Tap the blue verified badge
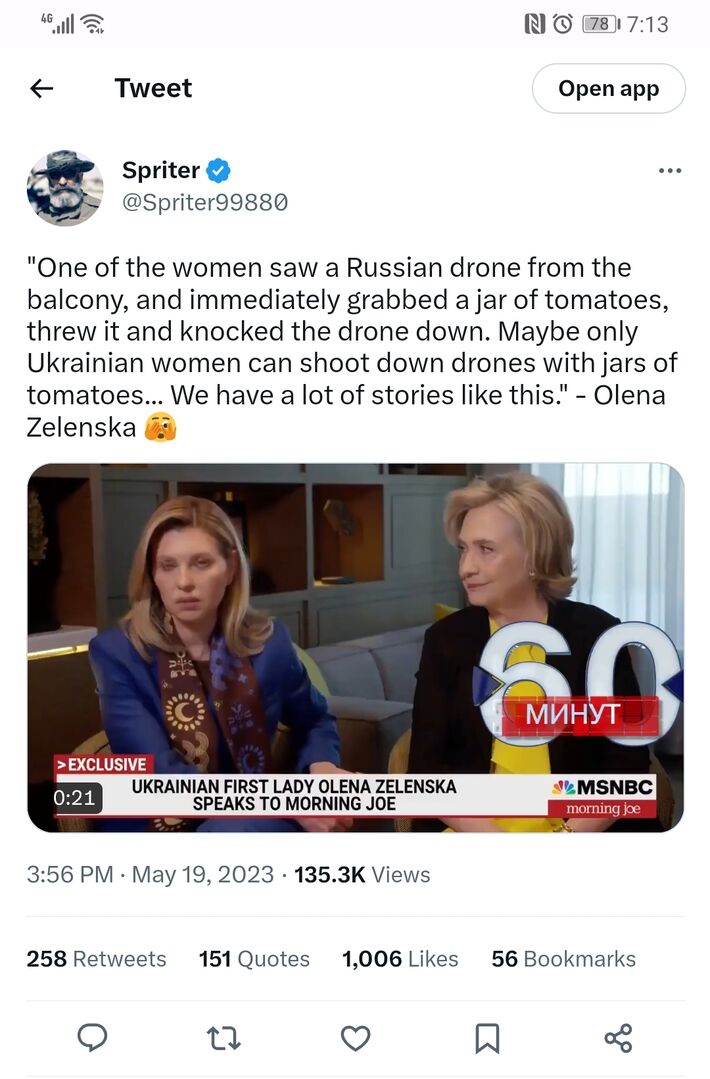This screenshot has width=710, height=1079. pyautogui.click(x=219, y=170)
